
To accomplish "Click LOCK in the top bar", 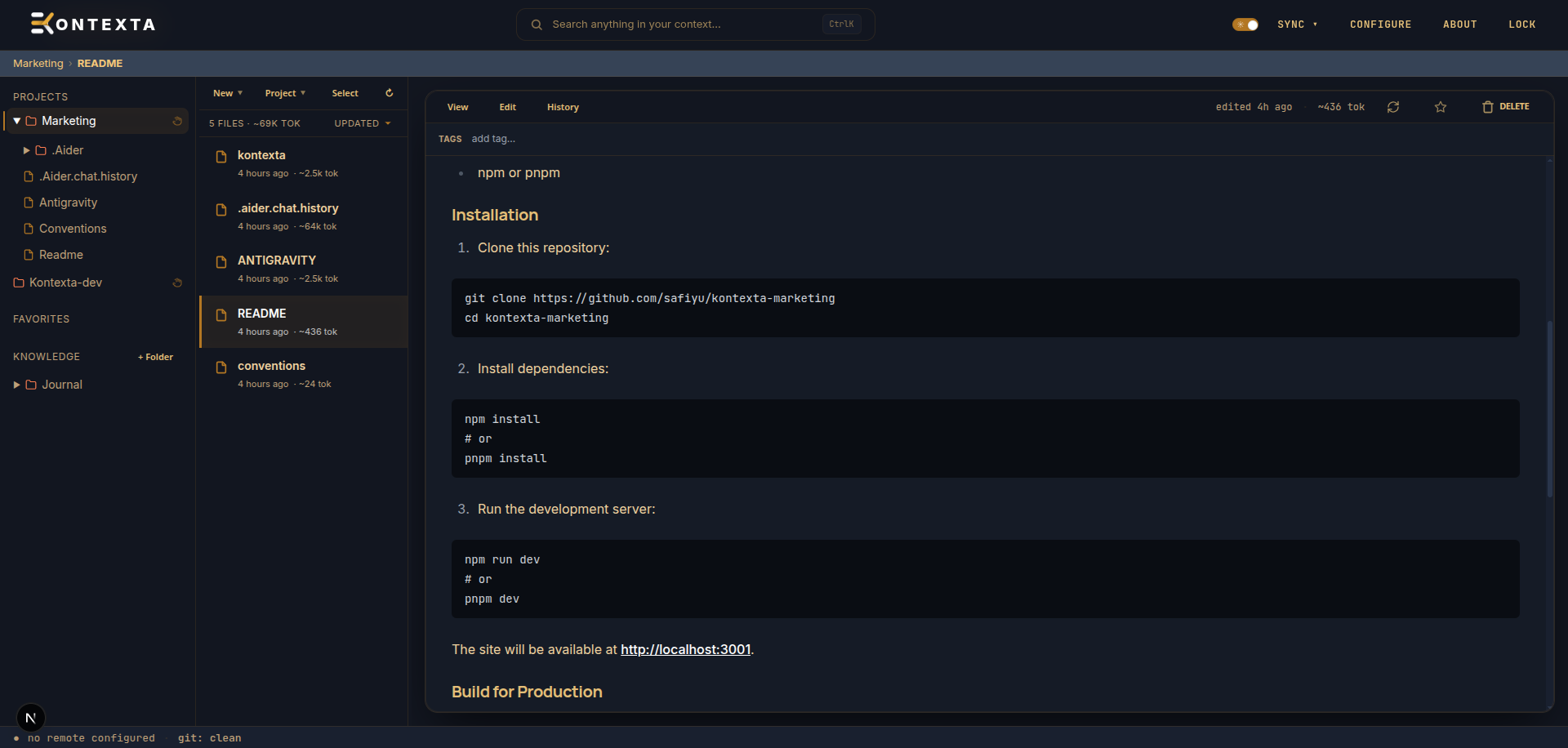I will click(1522, 24).
